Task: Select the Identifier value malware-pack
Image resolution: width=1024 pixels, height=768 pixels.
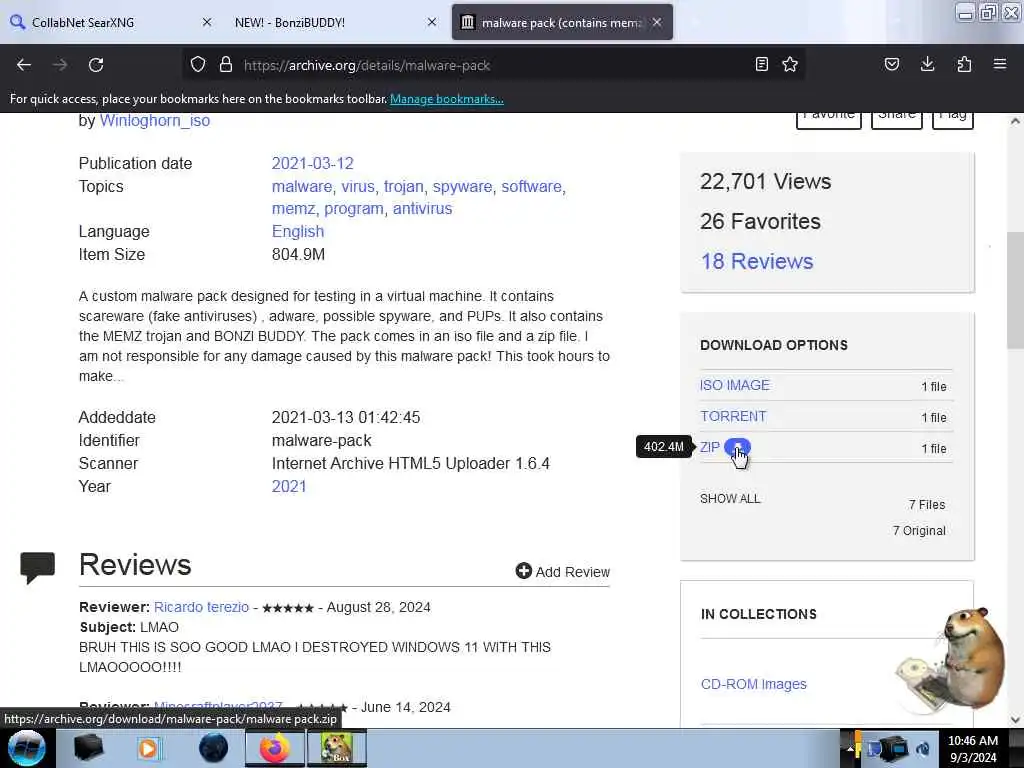Action: pyautogui.click(x=321, y=441)
